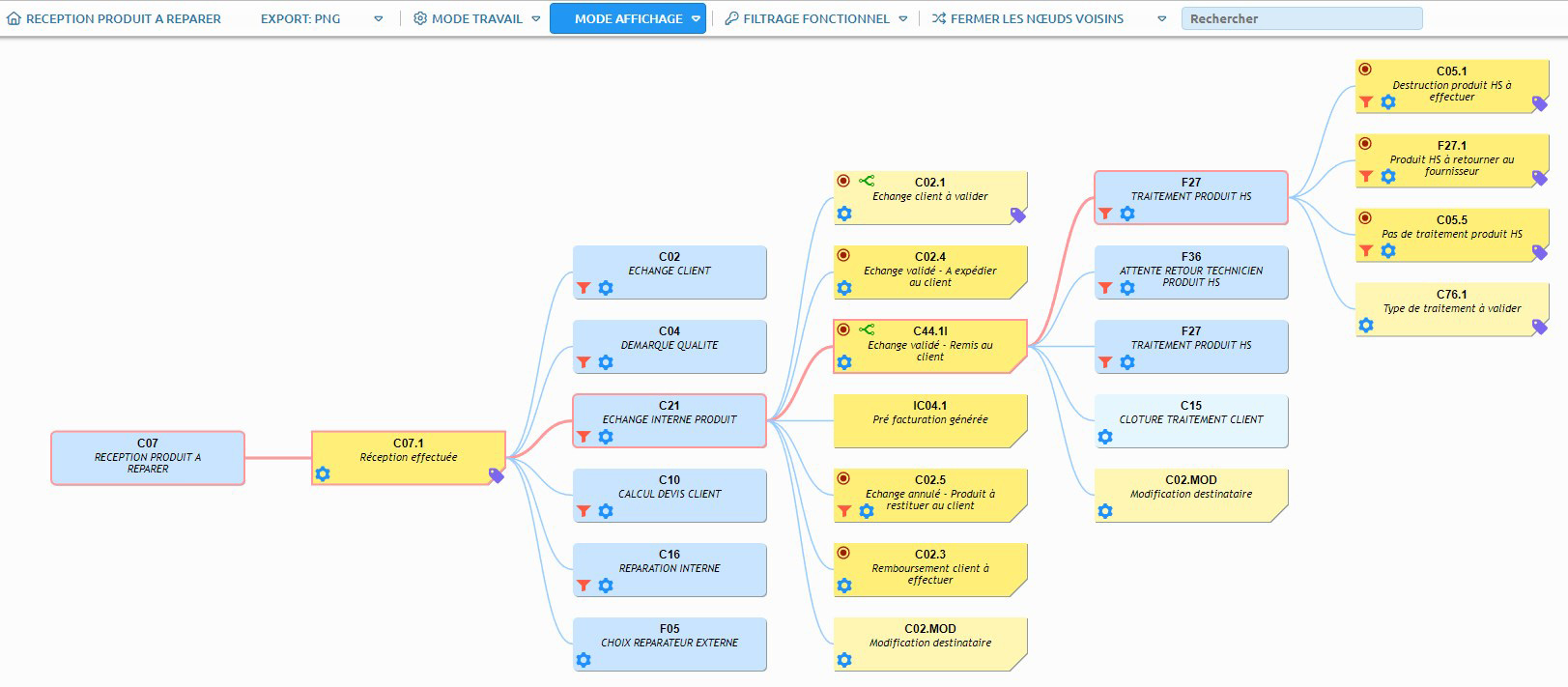Click the gear icon on C04 DEMARQUE QUALITE
This screenshot has width=1568, height=687.
click(x=606, y=362)
